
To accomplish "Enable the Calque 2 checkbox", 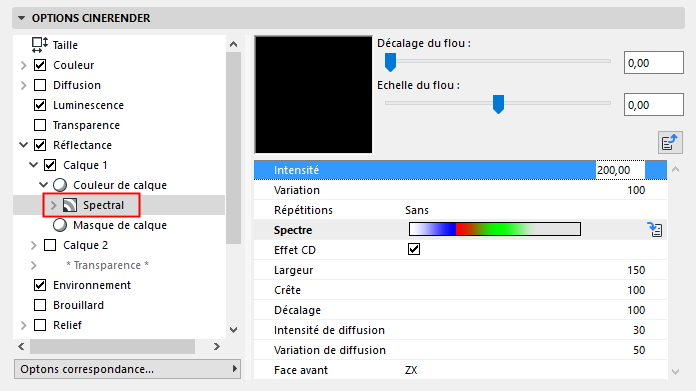I will (50, 245).
